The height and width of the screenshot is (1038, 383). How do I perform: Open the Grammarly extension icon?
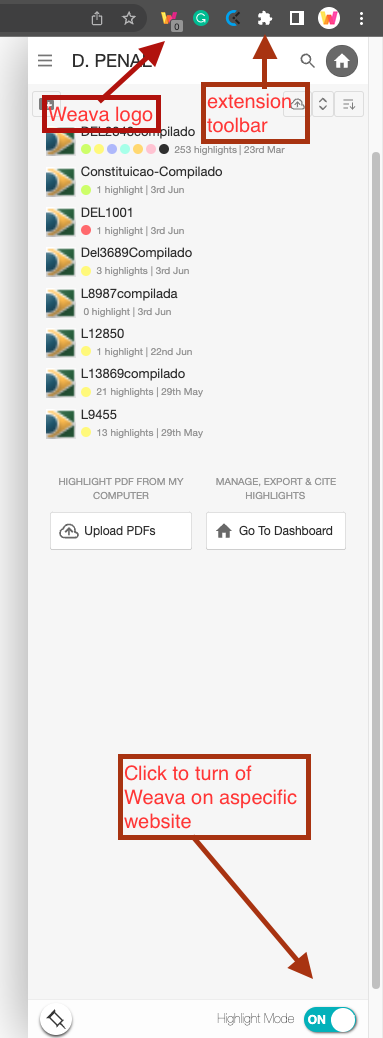pyautogui.click(x=201, y=19)
